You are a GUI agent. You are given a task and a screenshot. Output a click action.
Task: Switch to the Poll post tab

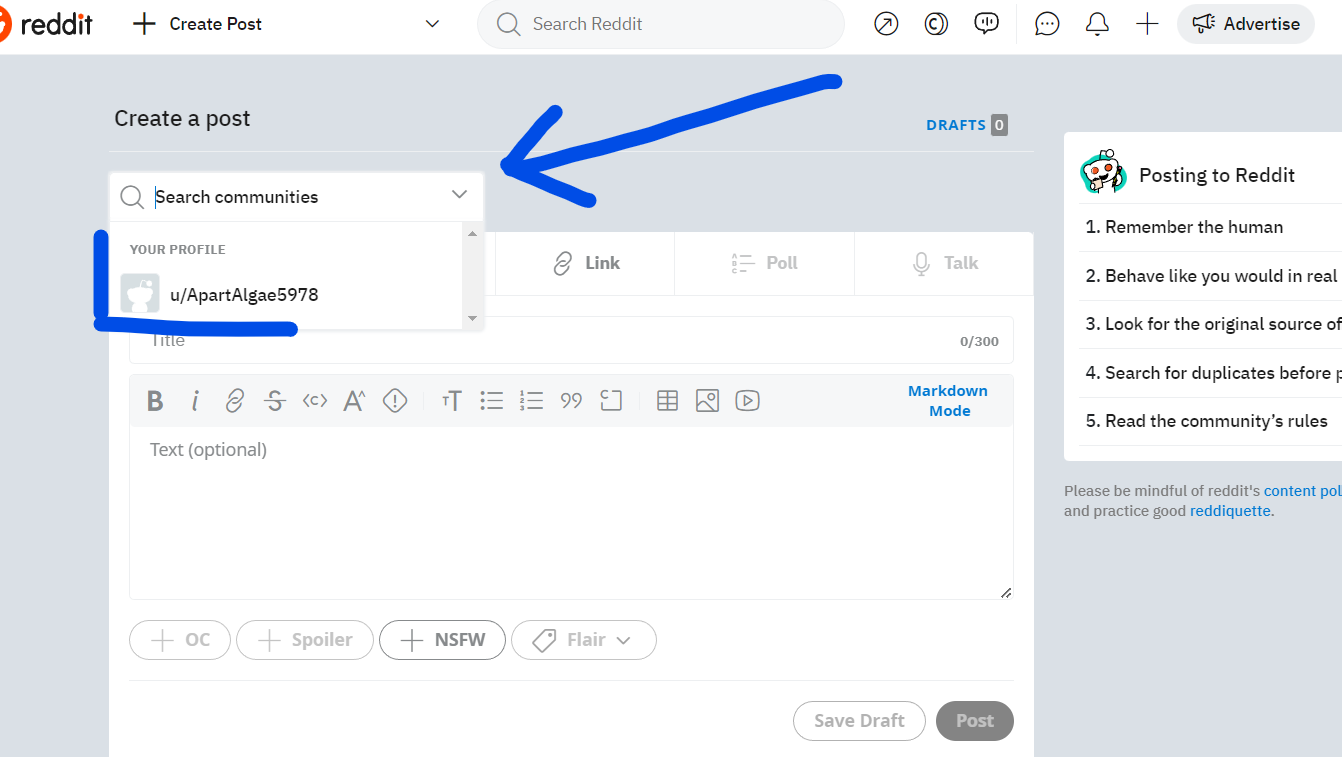point(764,263)
